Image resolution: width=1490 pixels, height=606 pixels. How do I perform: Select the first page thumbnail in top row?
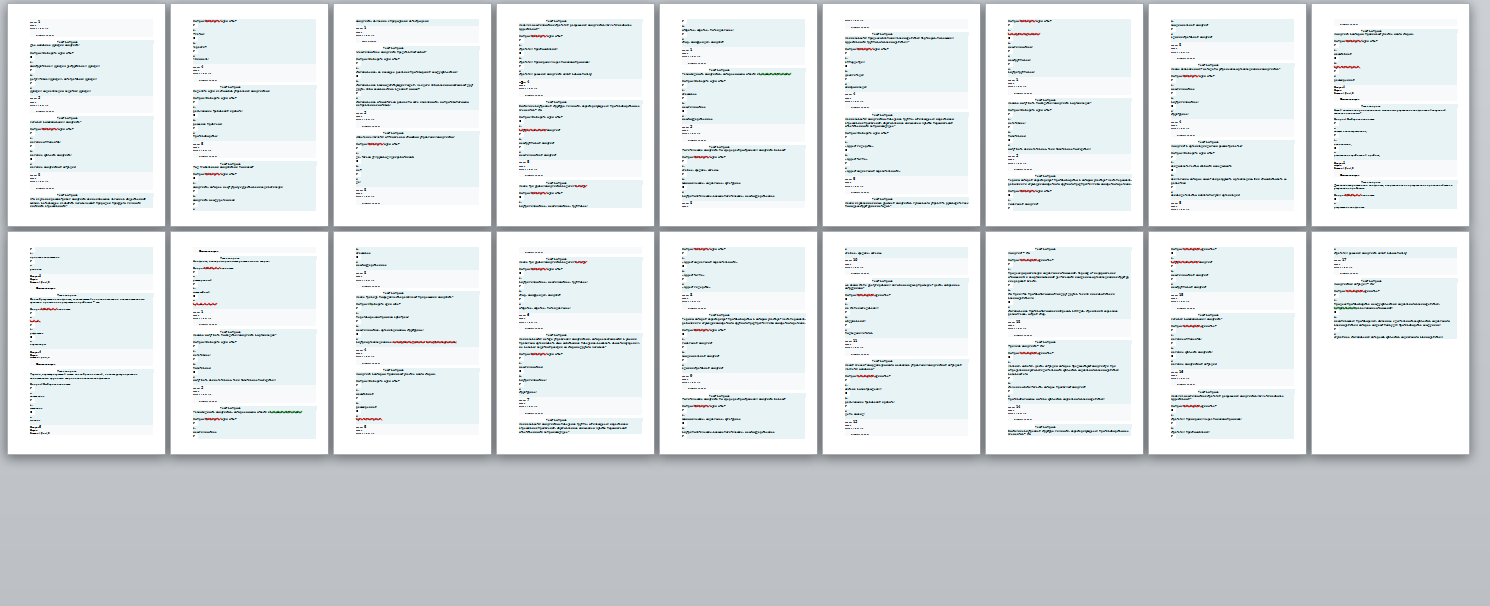point(86,115)
